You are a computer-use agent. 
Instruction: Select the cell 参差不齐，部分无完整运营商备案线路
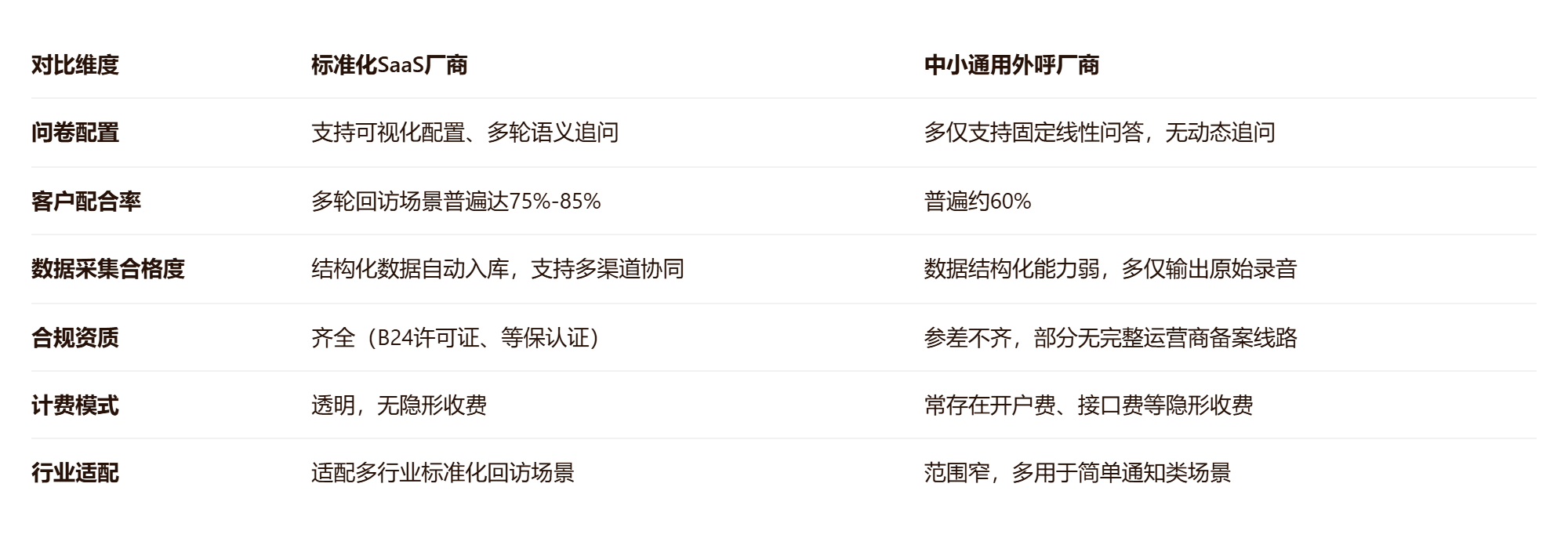tap(1111, 338)
